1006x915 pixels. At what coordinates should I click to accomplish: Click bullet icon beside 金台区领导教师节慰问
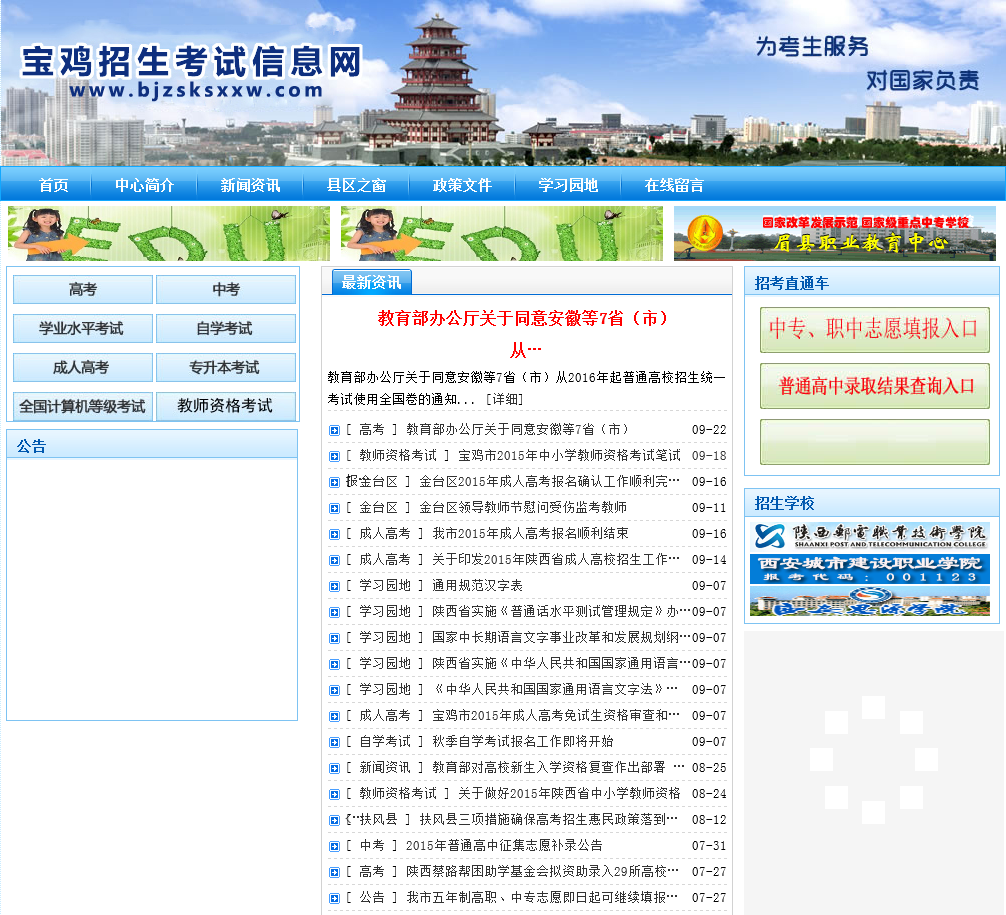334,508
